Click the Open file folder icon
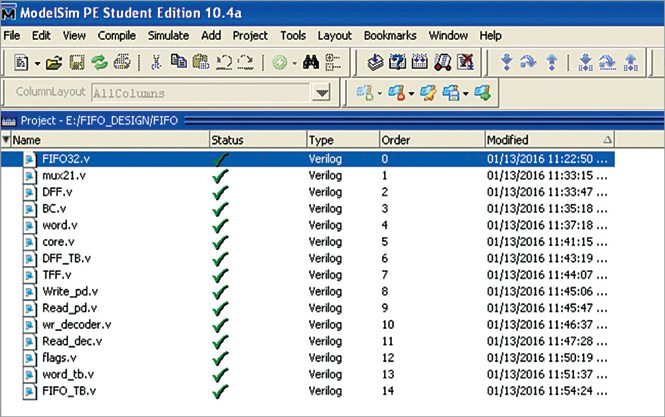The image size is (665, 417). [x=54, y=62]
